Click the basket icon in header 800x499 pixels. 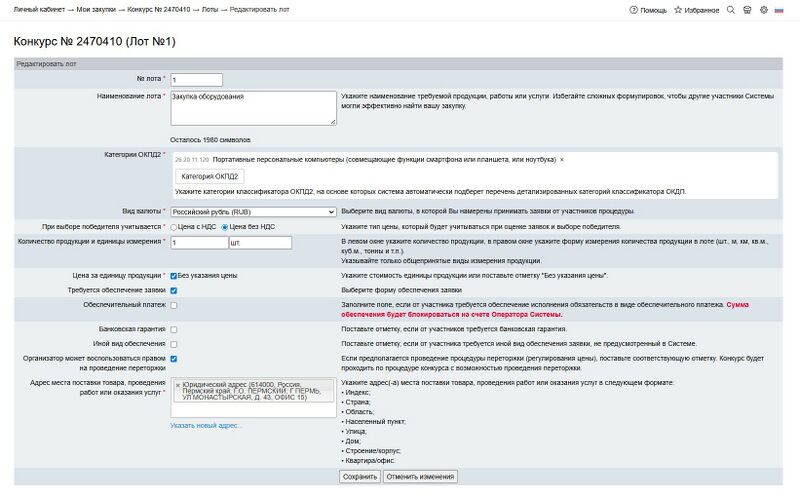click(747, 9)
